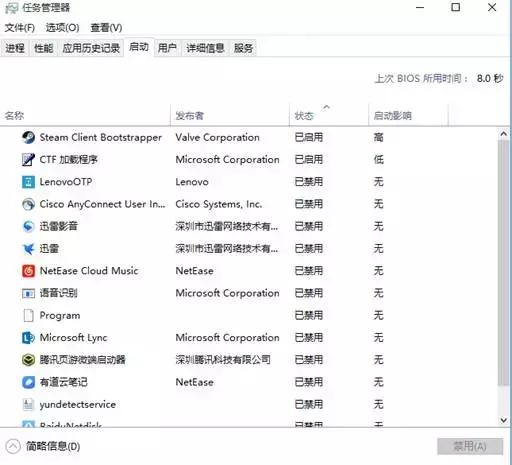Select the 语音识别 entry name
Viewport: 512px width, 465px height.
pos(59,293)
